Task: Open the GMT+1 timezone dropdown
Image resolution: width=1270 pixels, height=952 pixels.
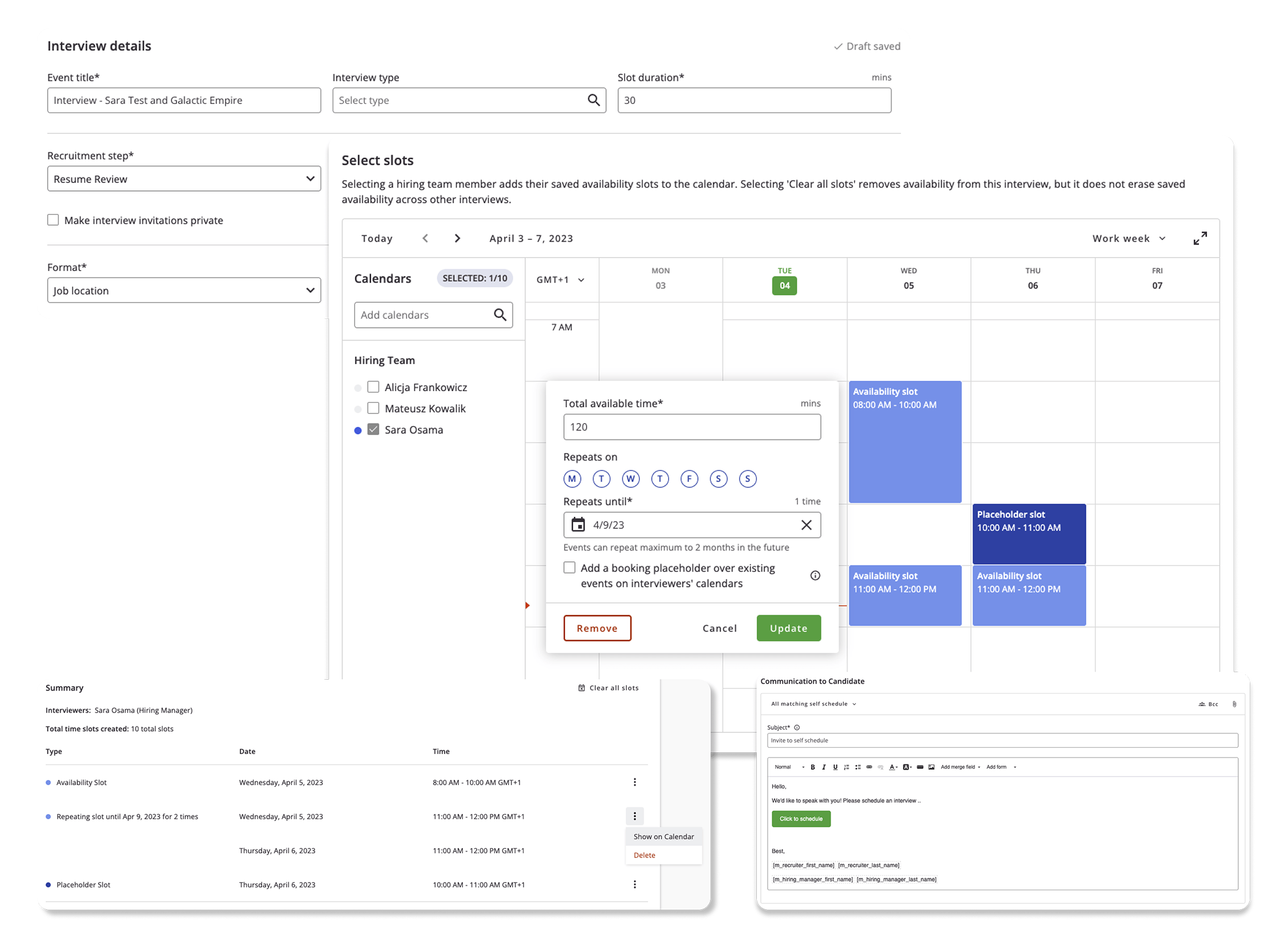Action: [560, 280]
